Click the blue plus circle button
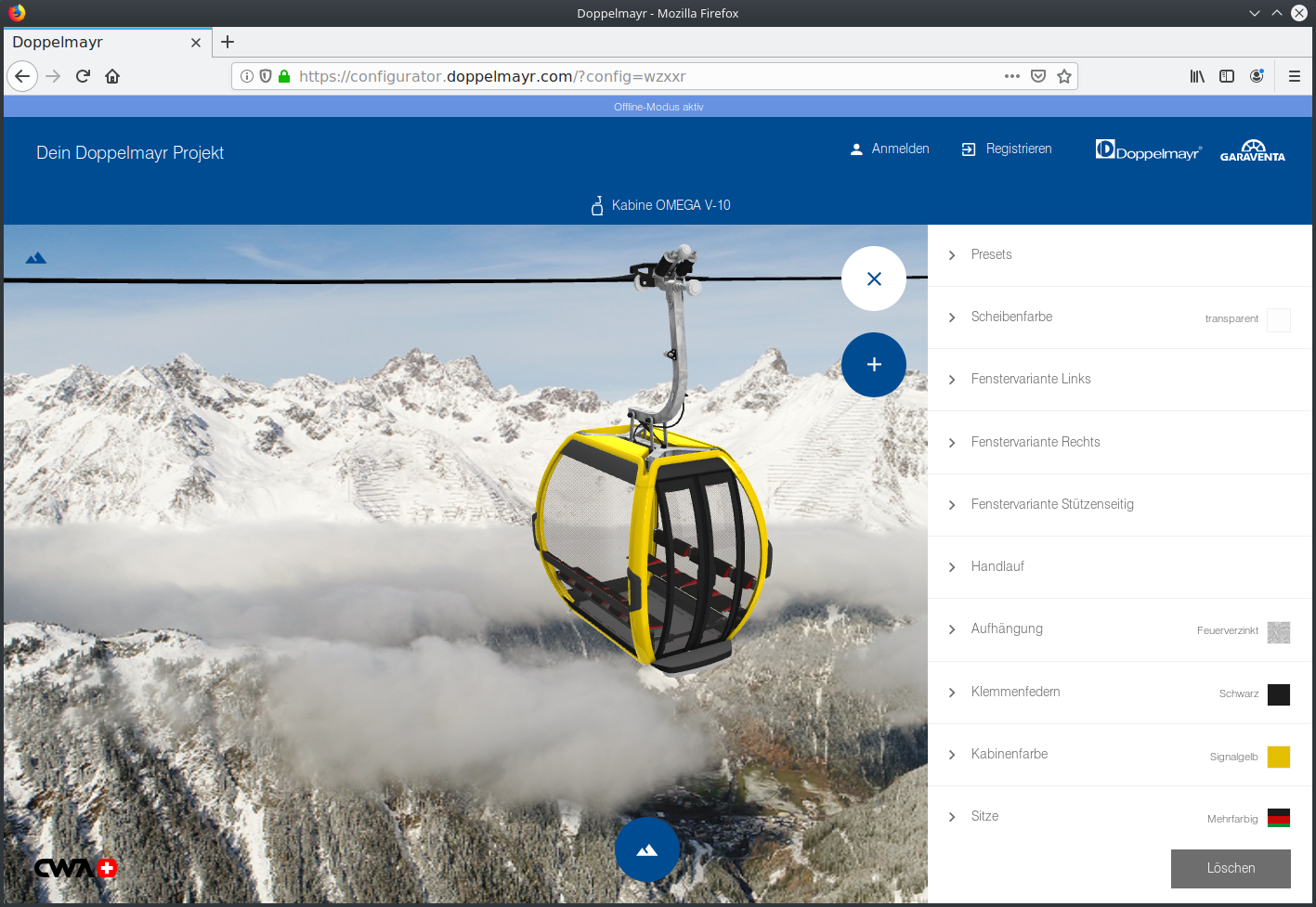Screen dimensions: 1316x907 tap(874, 365)
